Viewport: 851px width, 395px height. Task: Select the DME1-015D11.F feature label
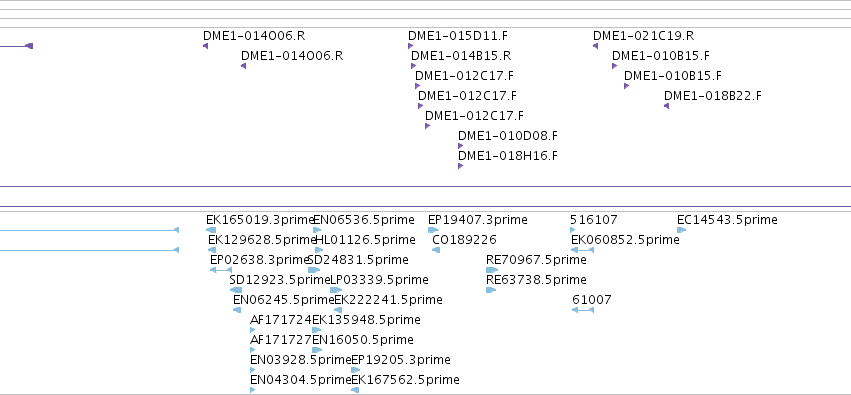(x=458, y=36)
